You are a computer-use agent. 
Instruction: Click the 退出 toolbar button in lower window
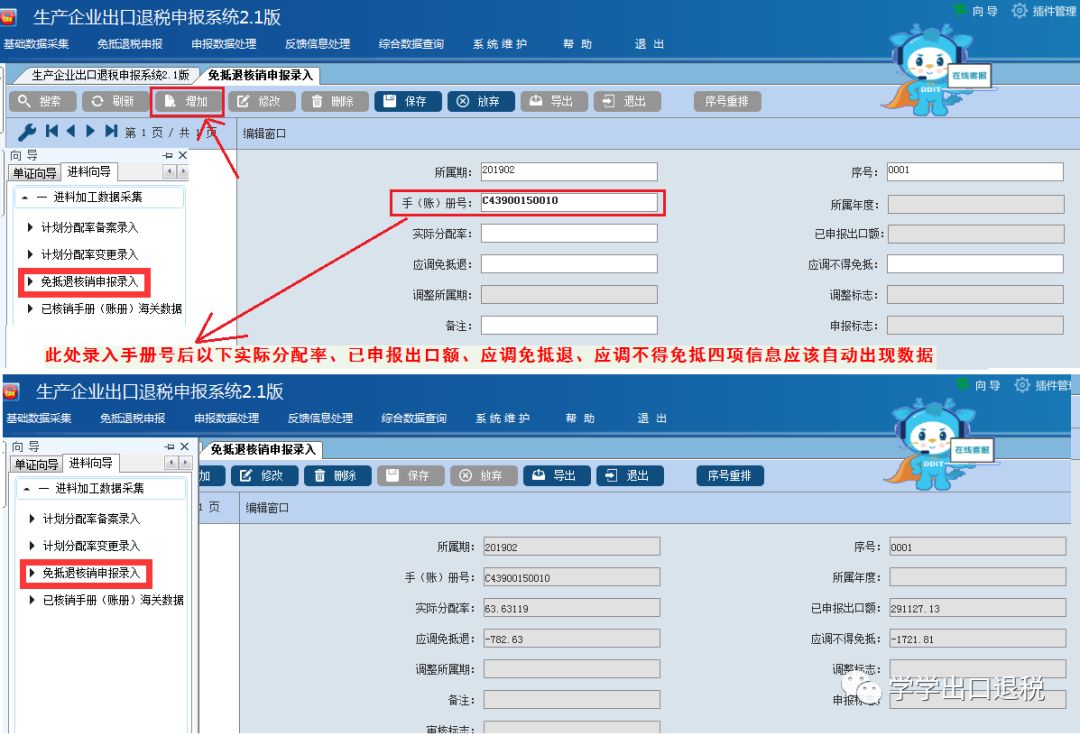pyautogui.click(x=630, y=476)
